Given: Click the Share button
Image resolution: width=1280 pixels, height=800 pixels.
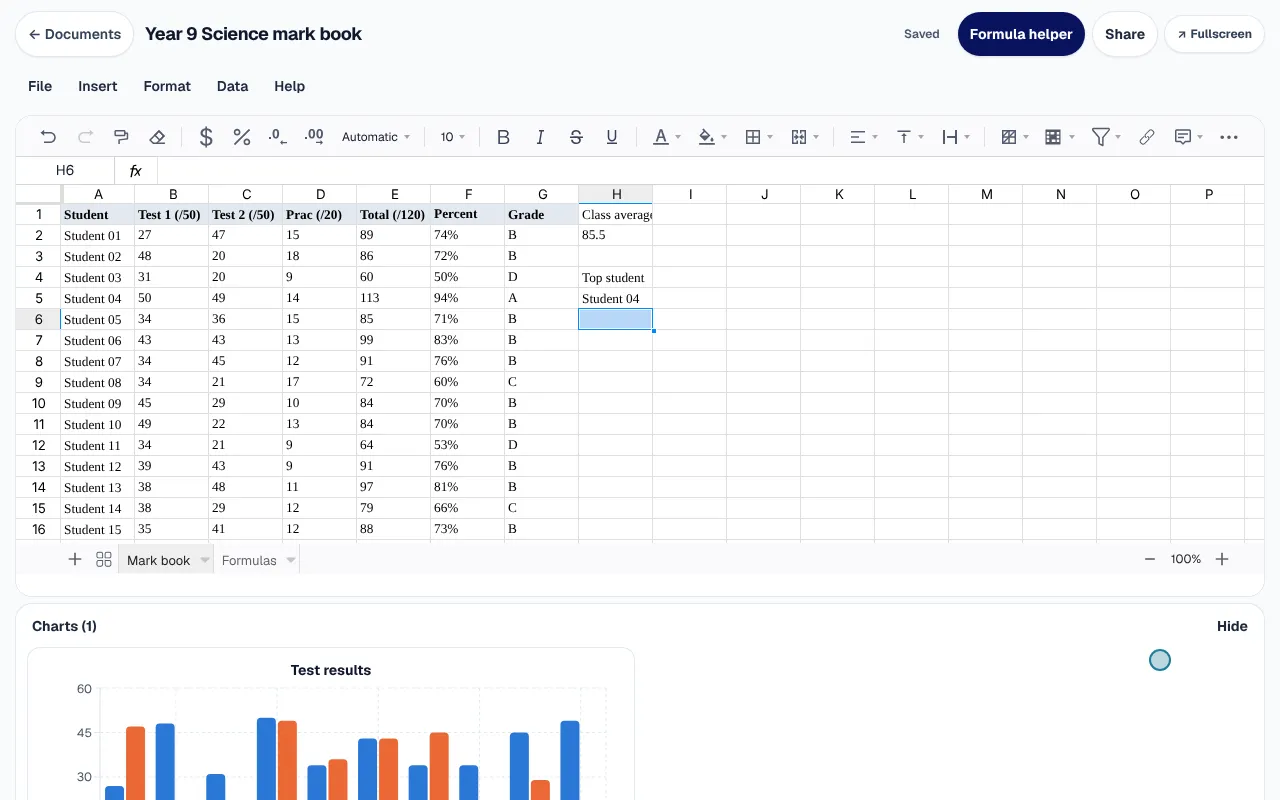Looking at the screenshot, I should [1125, 34].
